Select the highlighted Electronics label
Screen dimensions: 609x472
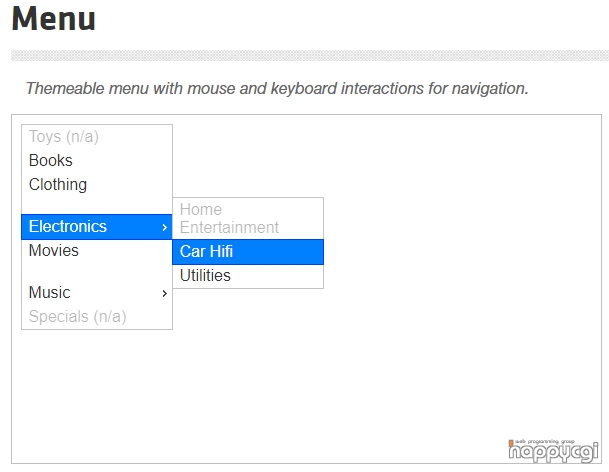coord(68,226)
